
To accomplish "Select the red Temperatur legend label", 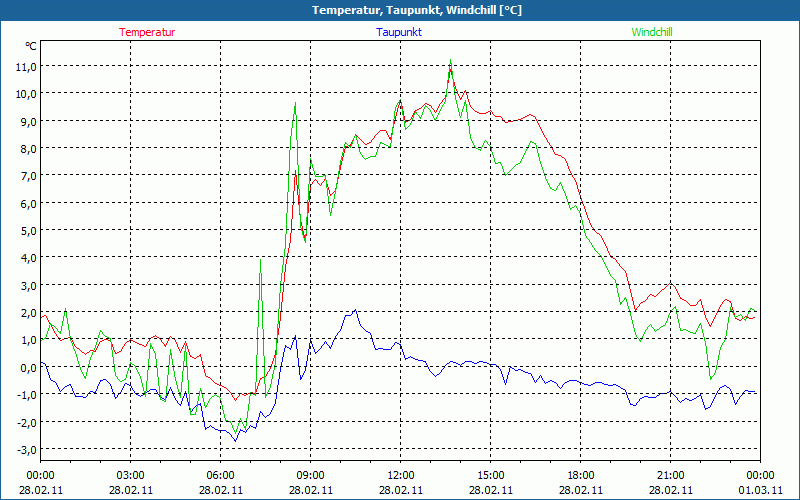I will pos(147,32).
